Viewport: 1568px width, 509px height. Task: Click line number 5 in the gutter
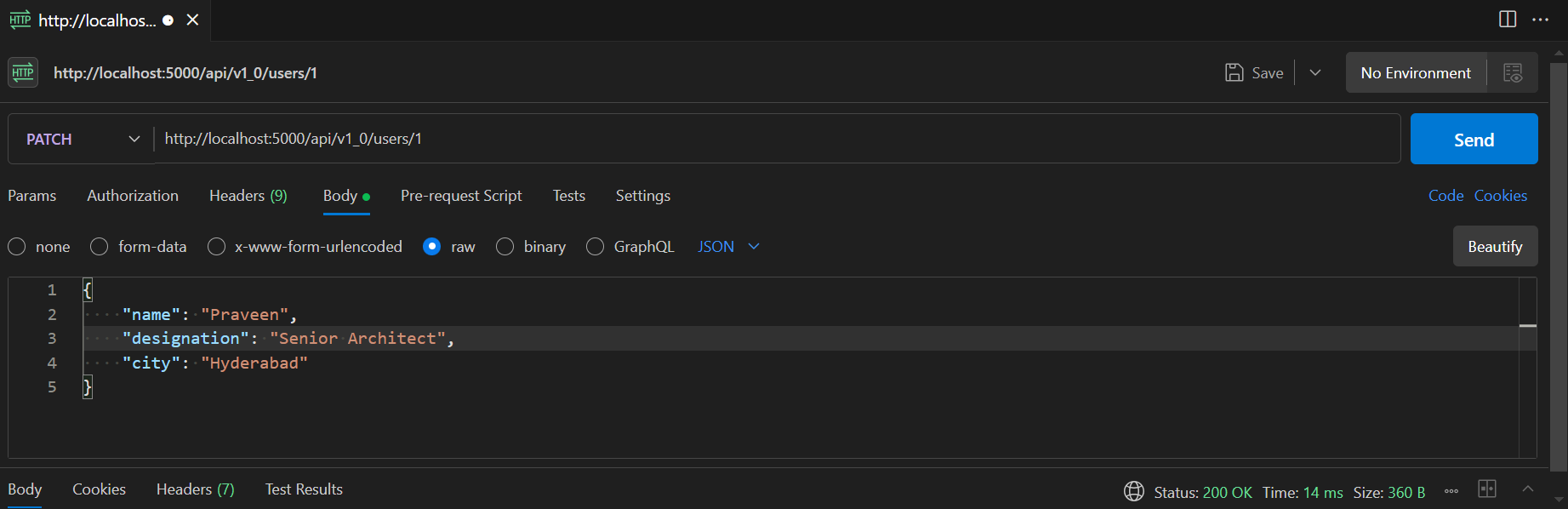click(x=52, y=387)
